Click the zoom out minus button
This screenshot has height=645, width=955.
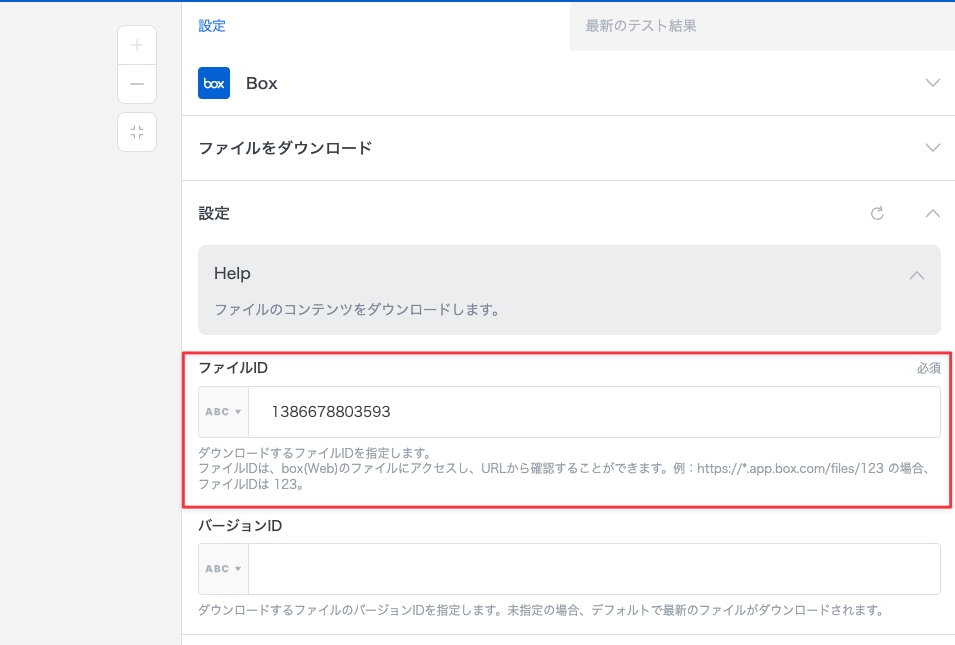coord(137,84)
